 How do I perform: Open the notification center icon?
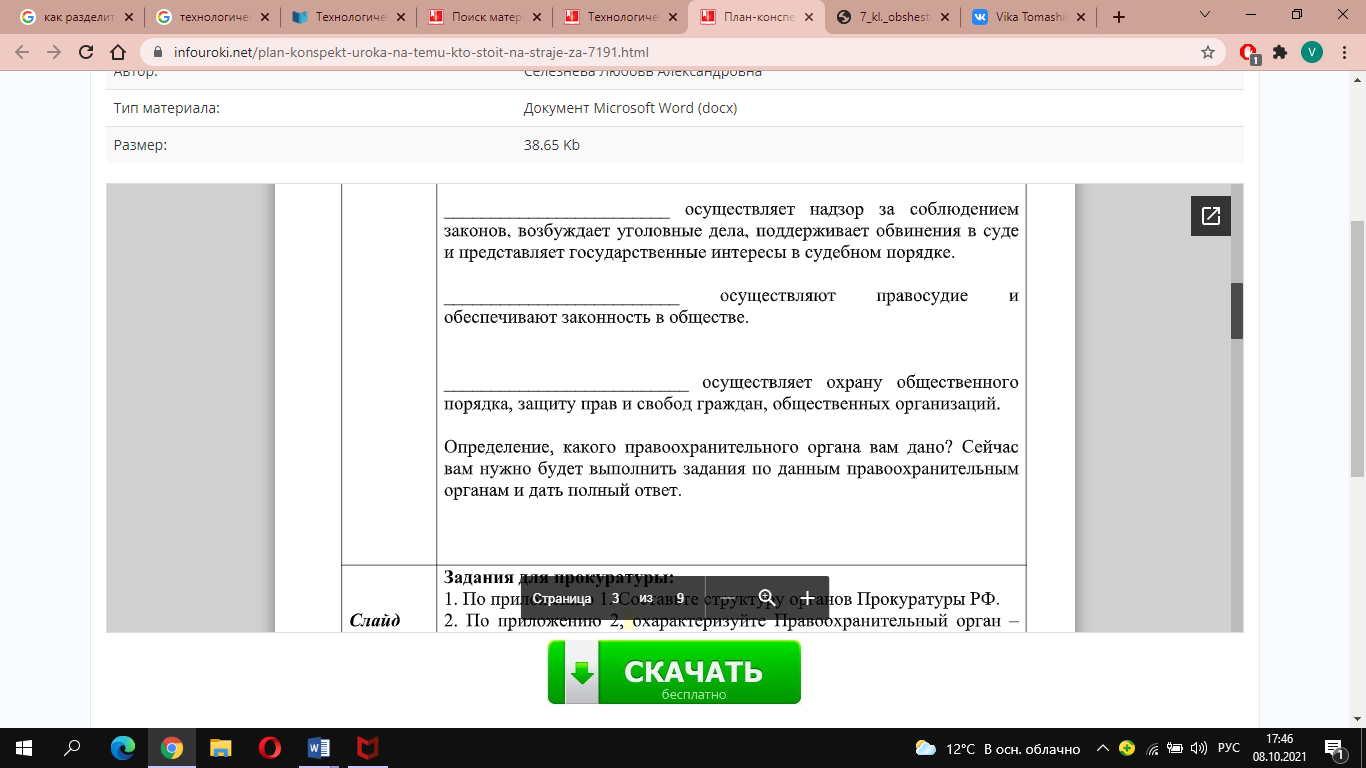pyautogui.click(x=1333, y=748)
